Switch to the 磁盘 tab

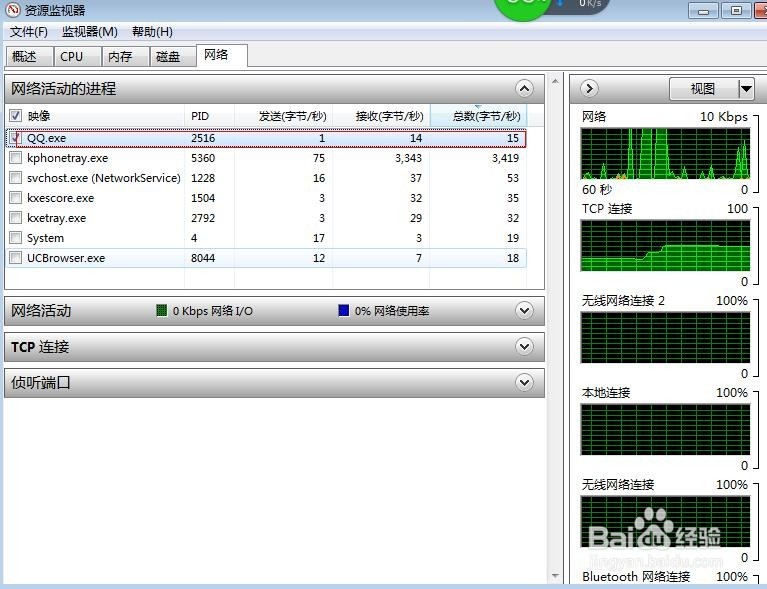pos(173,56)
